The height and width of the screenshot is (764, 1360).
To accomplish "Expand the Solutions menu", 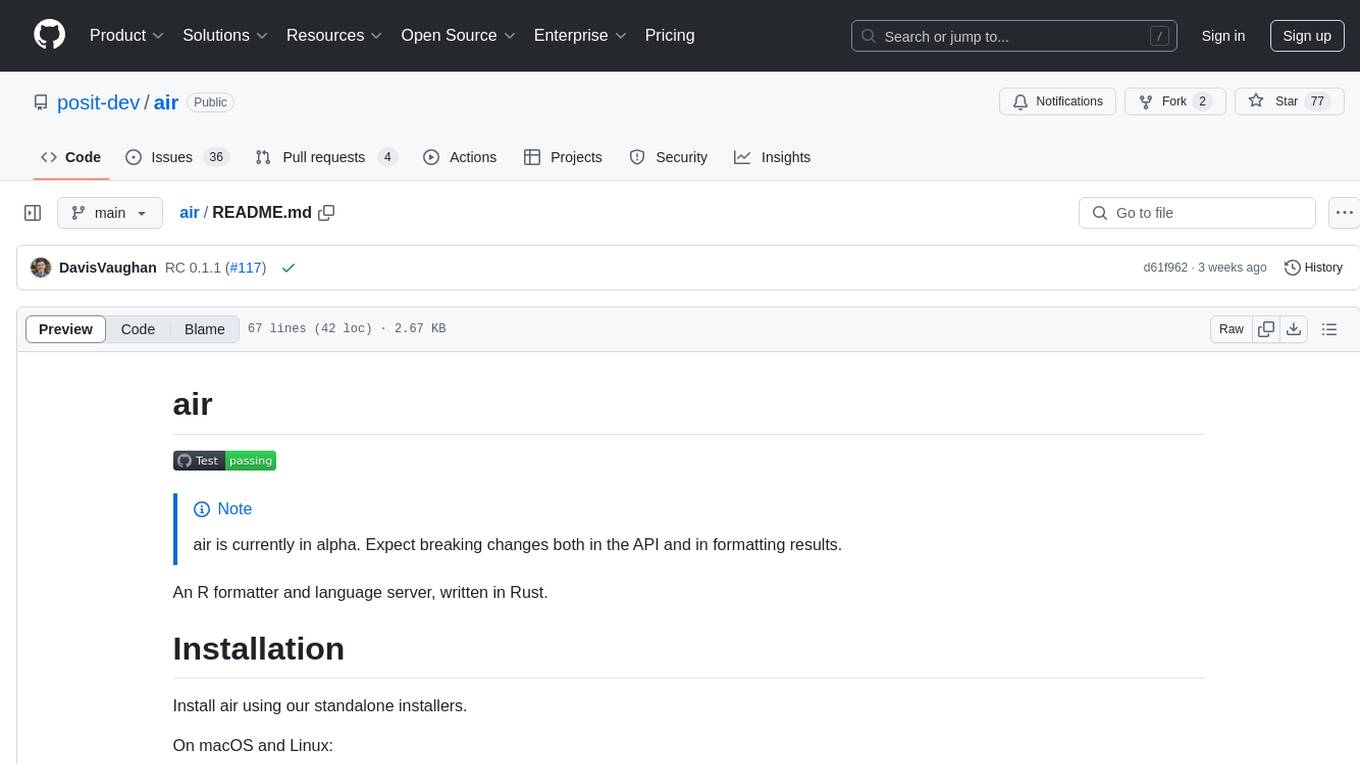I will 225,35.
